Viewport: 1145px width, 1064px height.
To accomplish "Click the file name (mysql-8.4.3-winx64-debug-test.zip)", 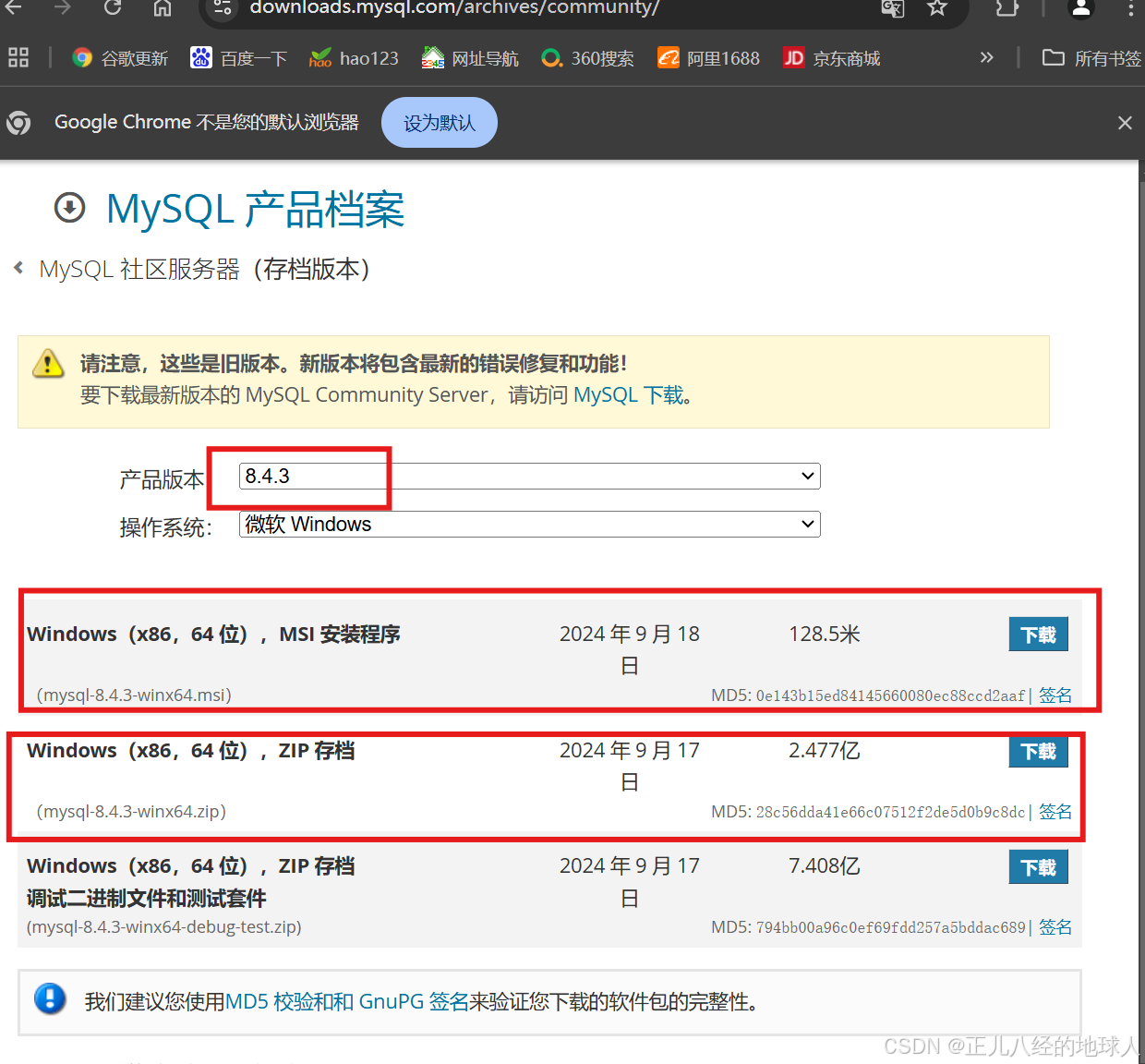I will [164, 927].
